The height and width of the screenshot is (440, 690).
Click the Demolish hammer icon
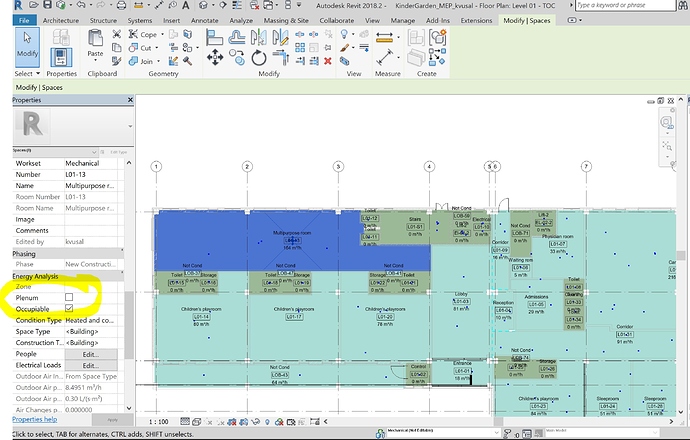click(x=187, y=61)
